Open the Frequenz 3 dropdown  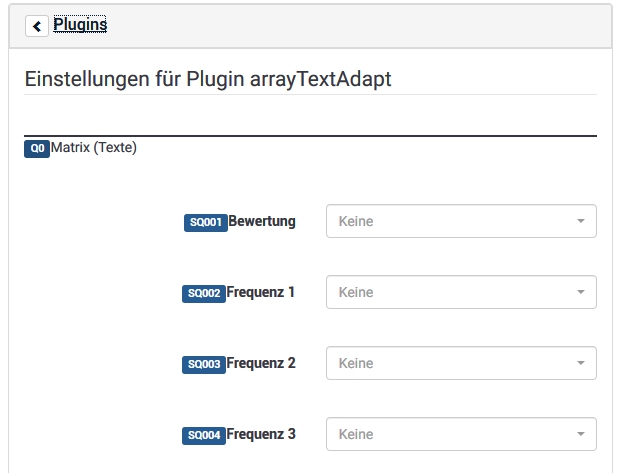pyautogui.click(x=450, y=435)
